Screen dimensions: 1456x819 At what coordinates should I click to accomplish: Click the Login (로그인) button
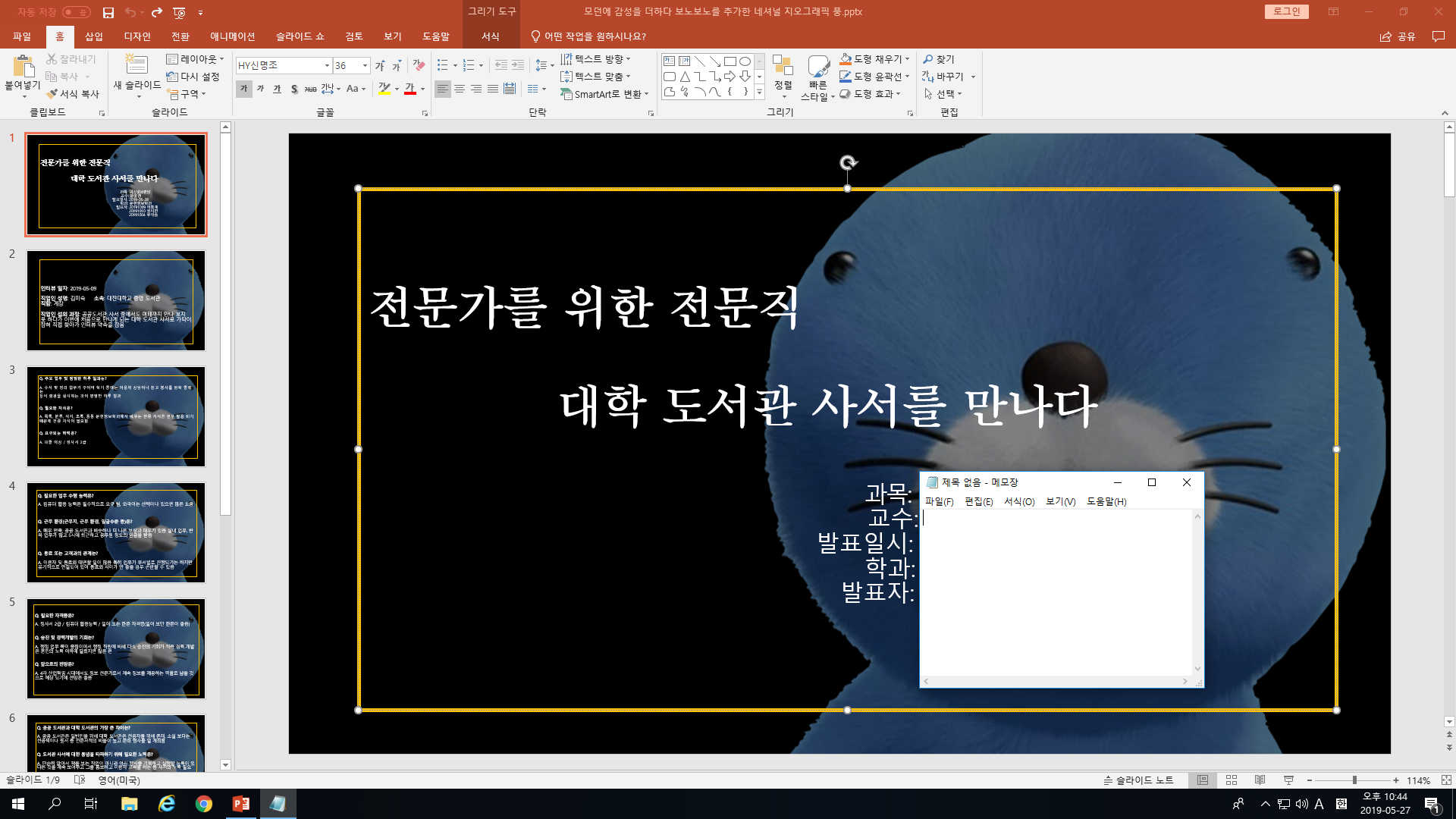point(1287,11)
